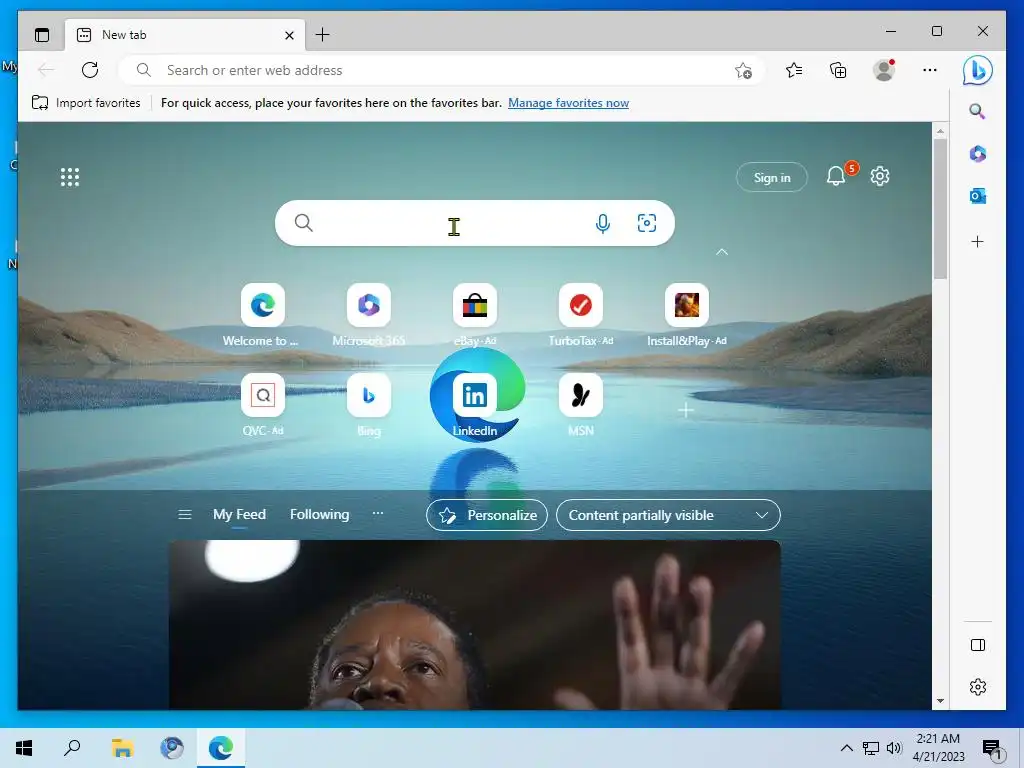The image size is (1024, 768).
Task: Open the feed hamburger menu
Action: [x=185, y=515]
